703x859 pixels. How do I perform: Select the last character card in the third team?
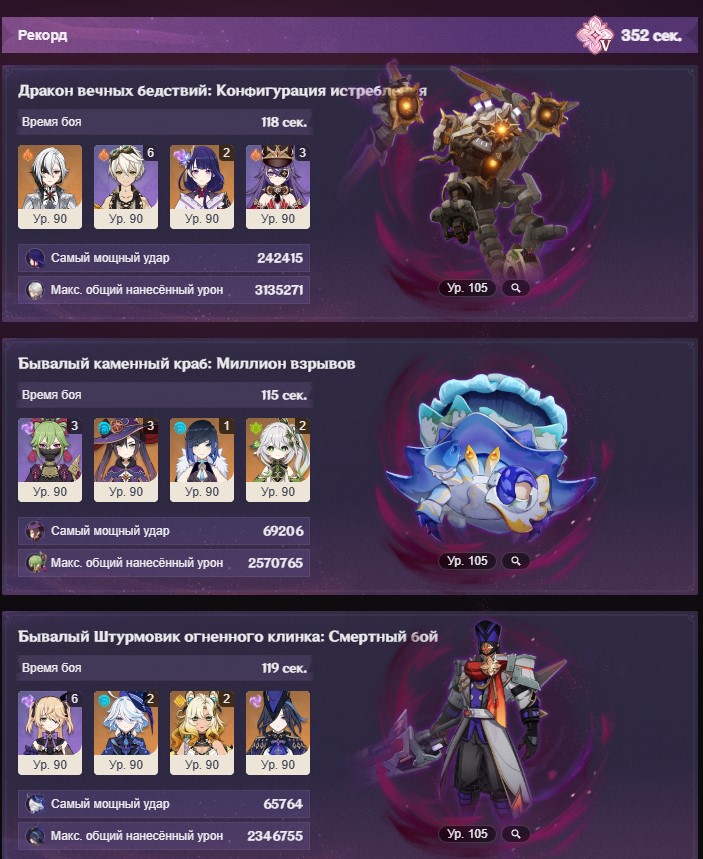pyautogui.click(x=278, y=732)
